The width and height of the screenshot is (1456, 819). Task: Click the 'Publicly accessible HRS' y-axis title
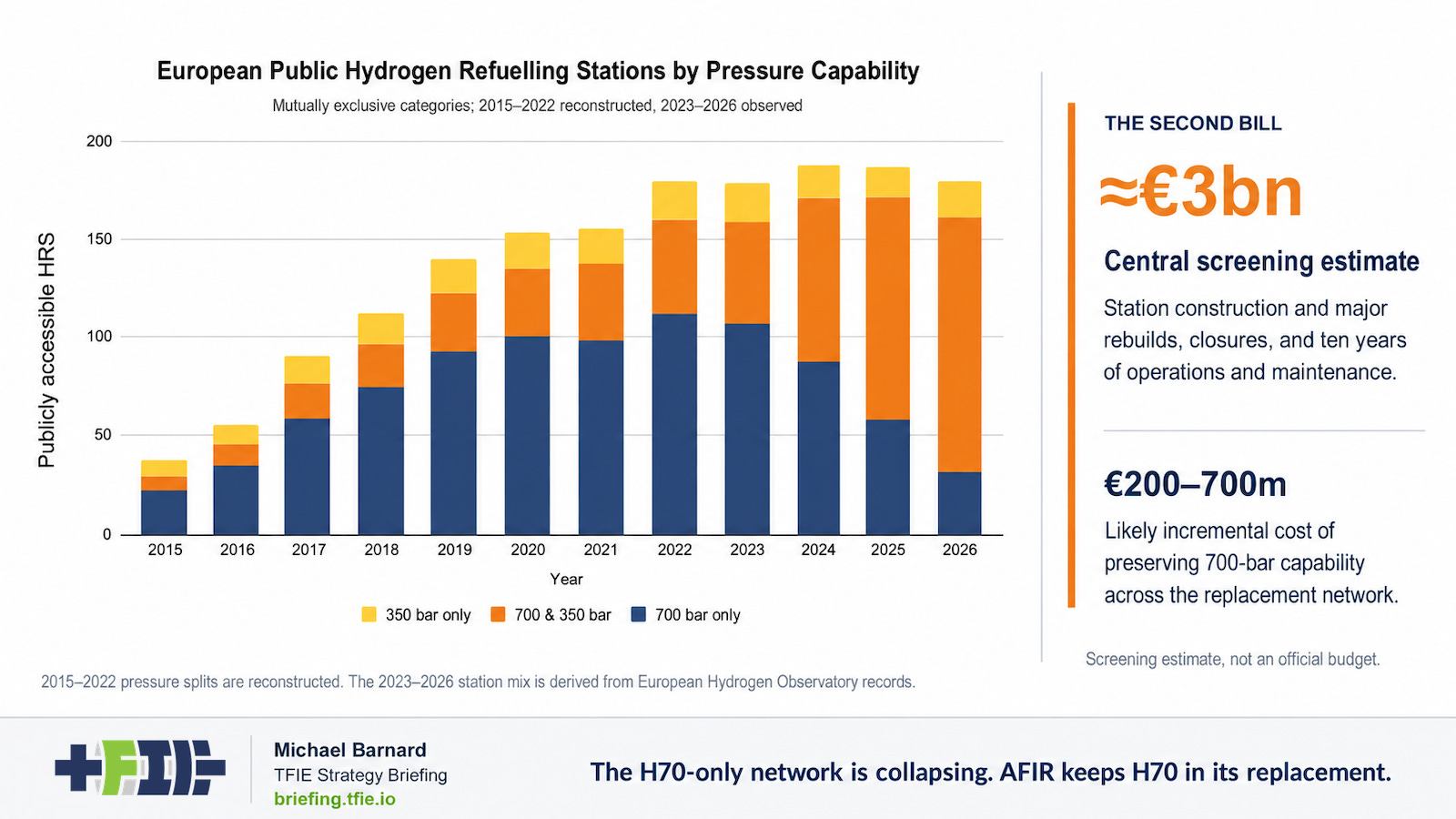pos(46,350)
